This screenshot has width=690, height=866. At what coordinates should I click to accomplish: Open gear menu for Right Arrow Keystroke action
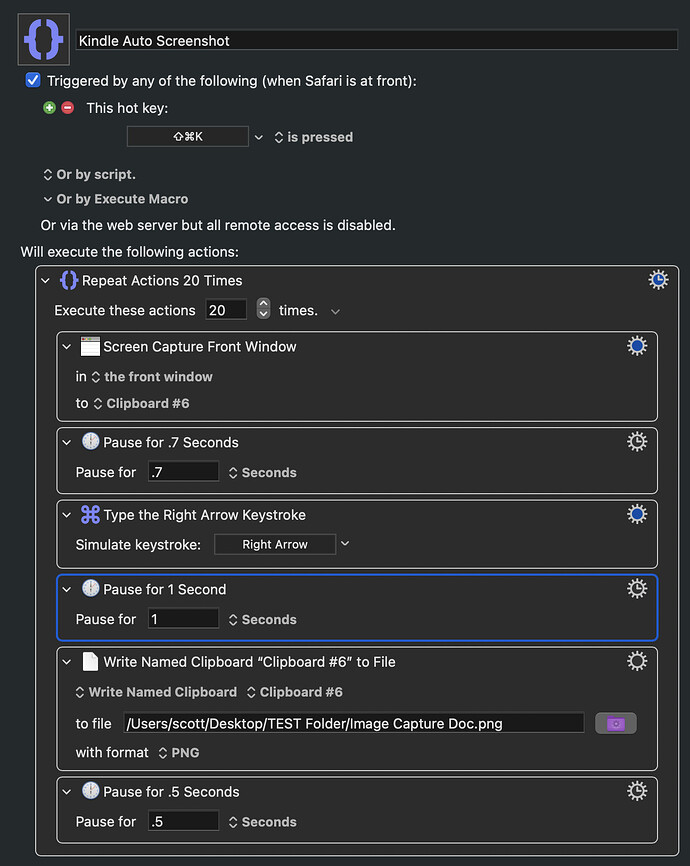click(637, 514)
